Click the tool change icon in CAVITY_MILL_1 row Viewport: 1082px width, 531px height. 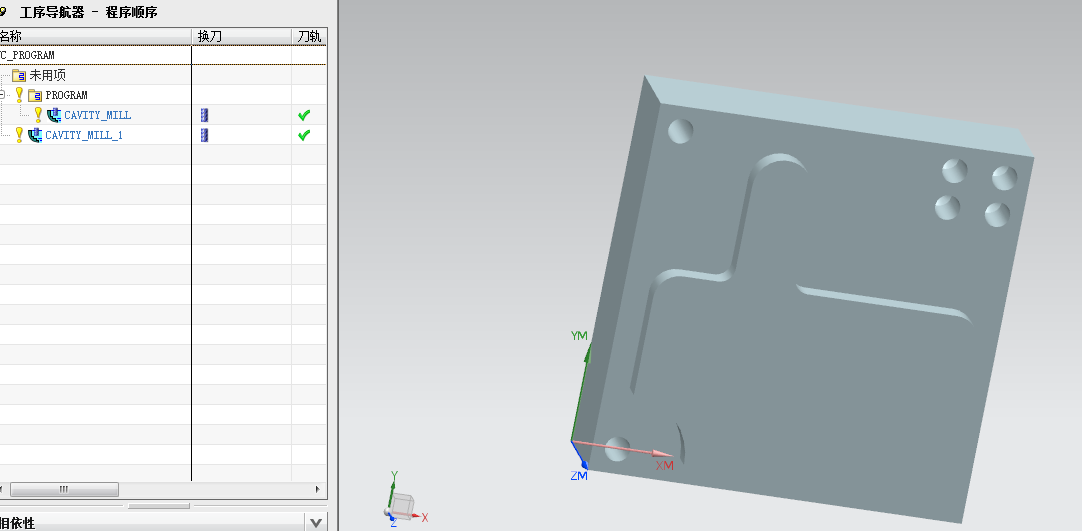pyautogui.click(x=204, y=135)
